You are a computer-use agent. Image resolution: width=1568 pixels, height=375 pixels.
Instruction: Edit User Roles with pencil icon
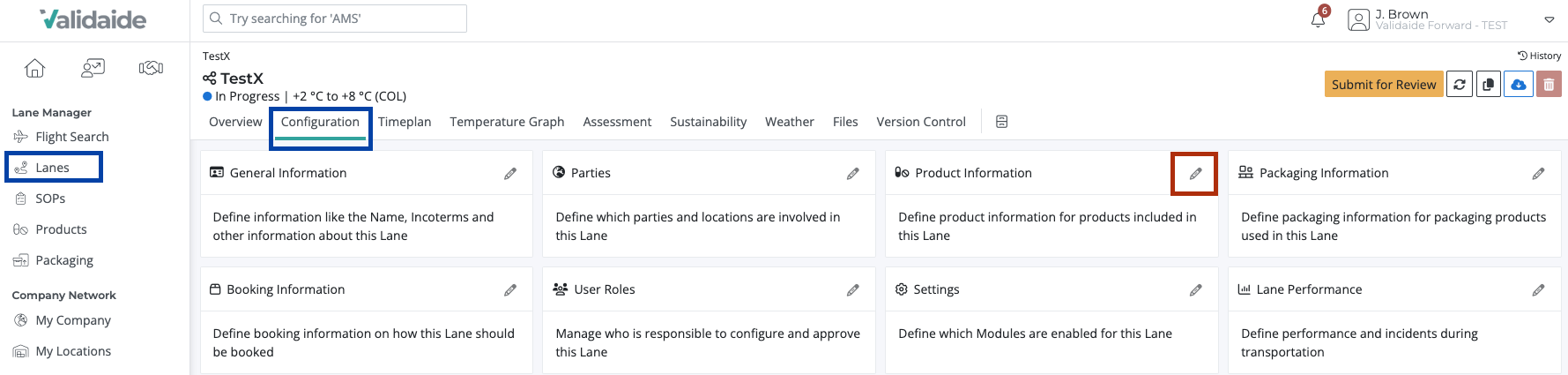pos(853,290)
